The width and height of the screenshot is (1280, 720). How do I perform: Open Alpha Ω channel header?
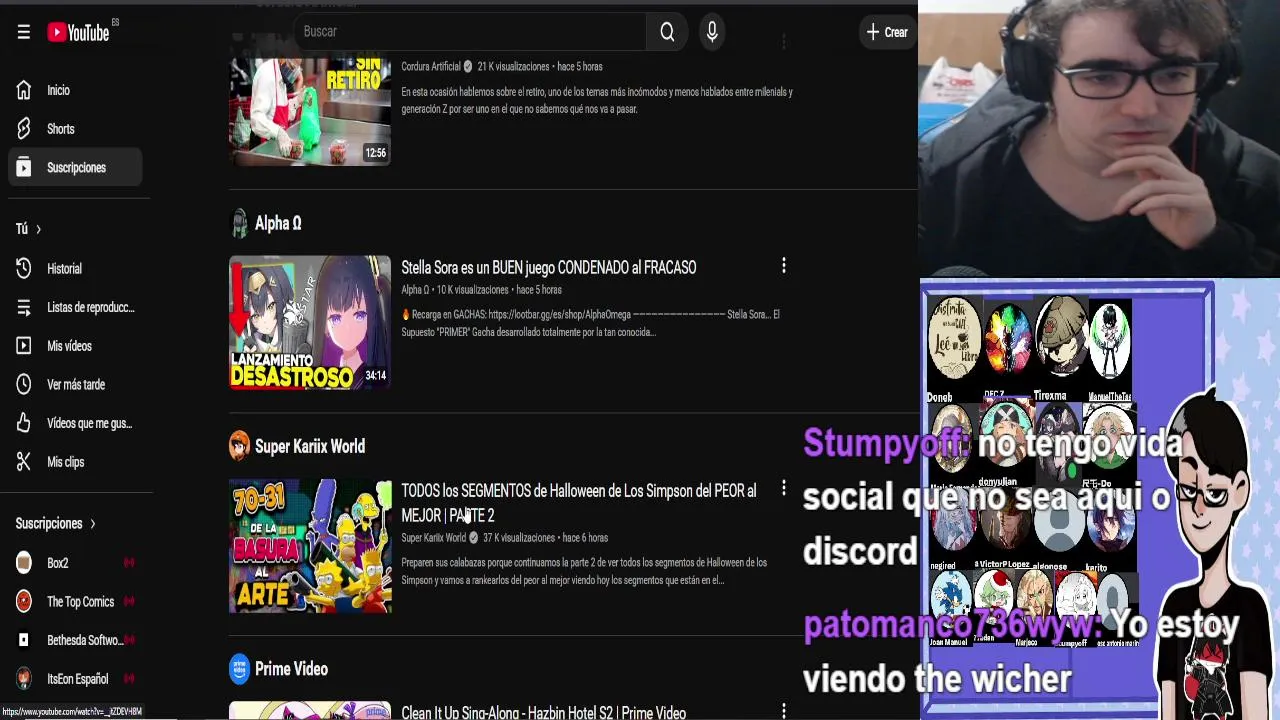278,223
